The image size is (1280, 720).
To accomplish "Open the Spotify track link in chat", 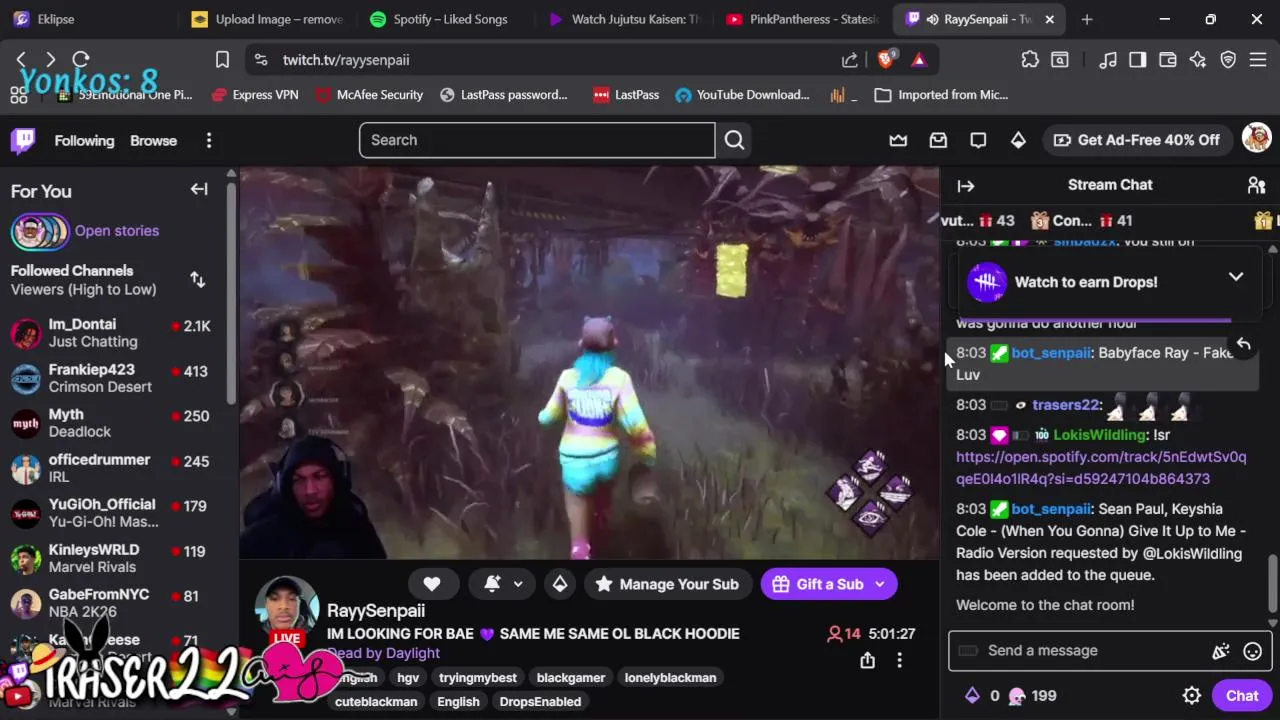I will point(1100,468).
